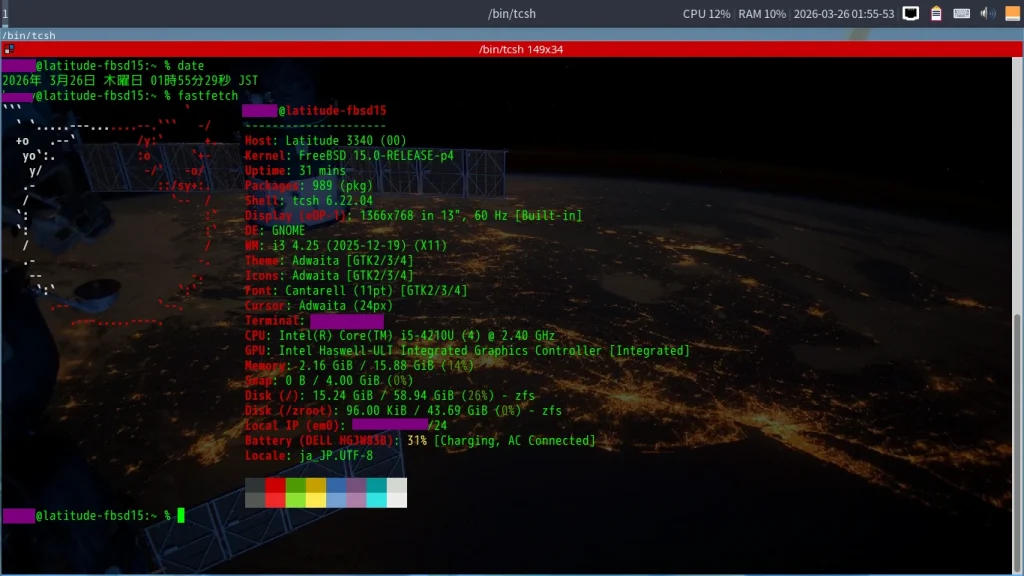
Task: Click the CPU 12% status indicator
Action: [x=706, y=14]
